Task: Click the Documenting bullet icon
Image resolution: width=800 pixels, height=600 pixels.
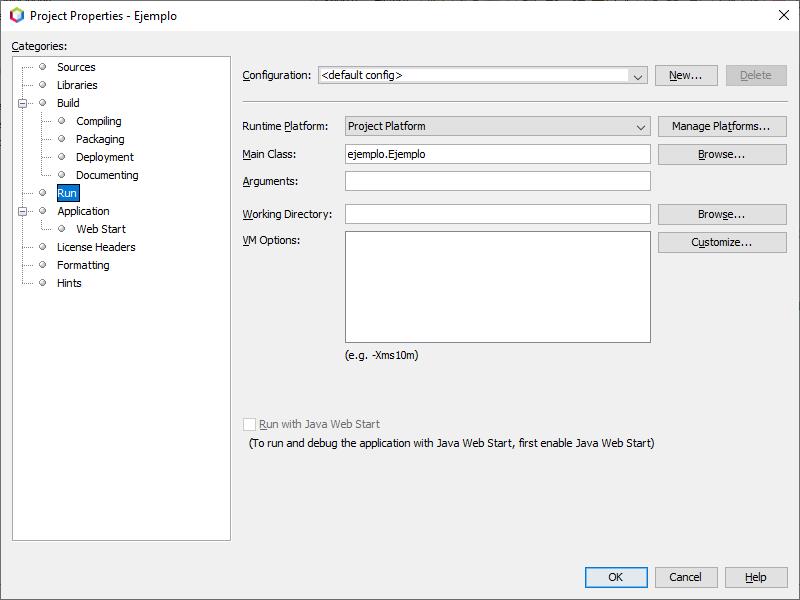Action: (62, 174)
